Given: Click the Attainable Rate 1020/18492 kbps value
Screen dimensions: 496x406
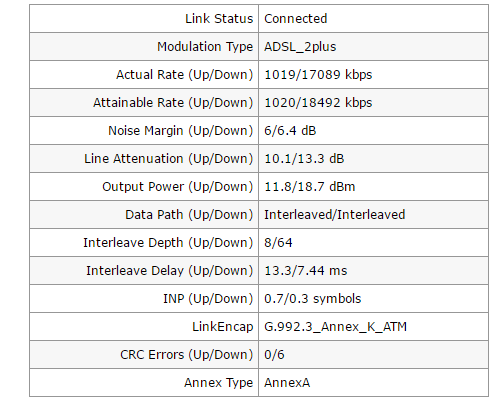Looking at the screenshot, I should (318, 103).
